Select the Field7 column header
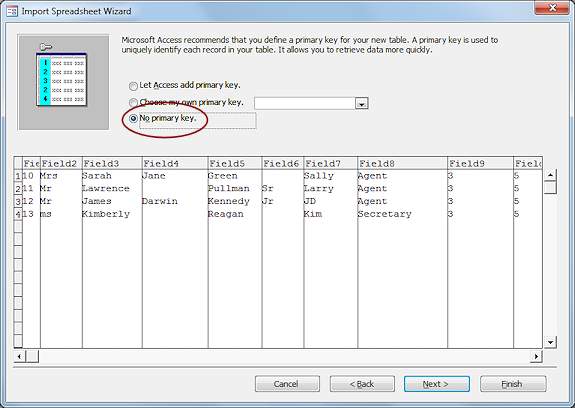Screen dimensions: 575x408 (330, 163)
